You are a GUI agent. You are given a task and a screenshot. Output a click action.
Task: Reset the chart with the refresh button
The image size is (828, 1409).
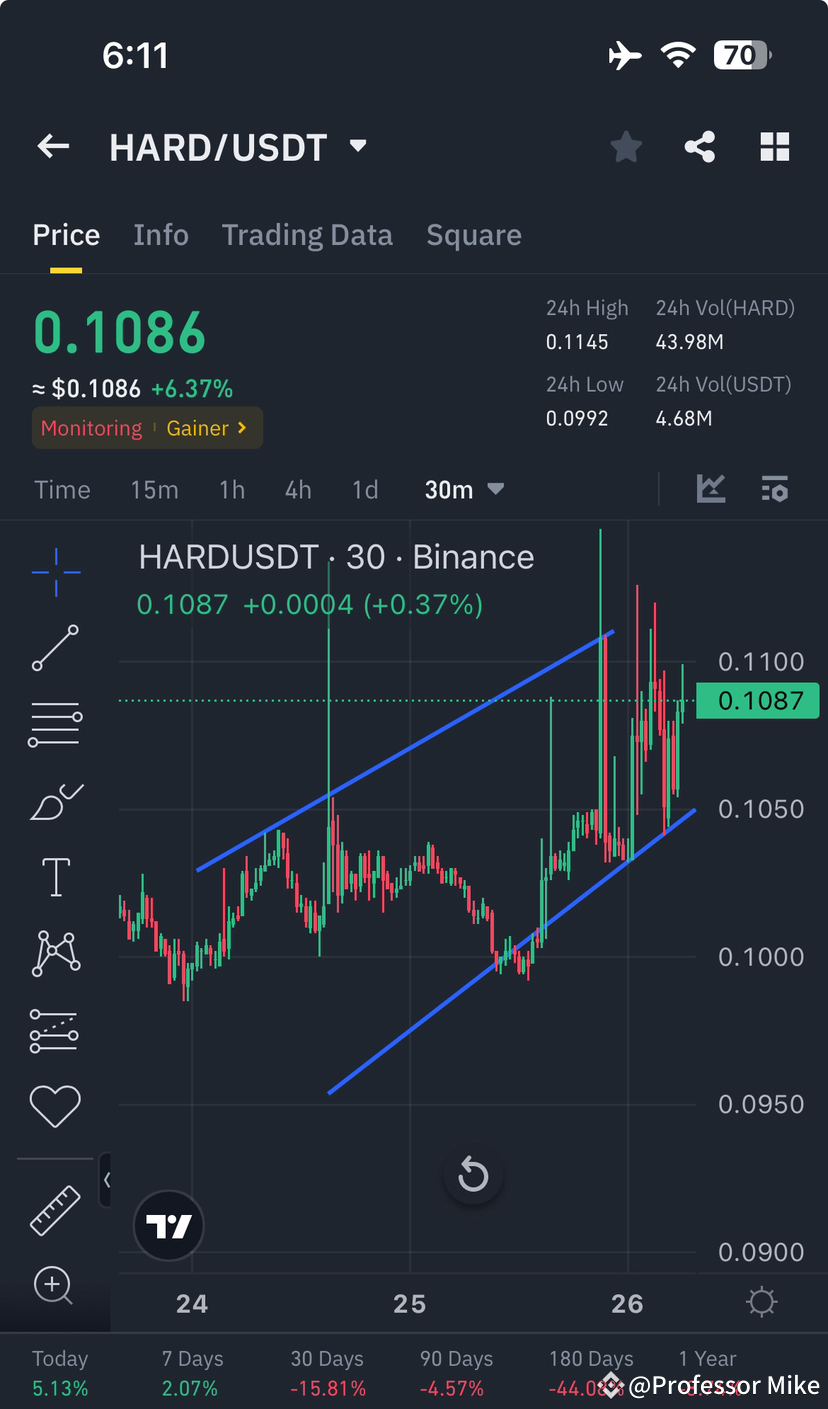click(473, 1174)
